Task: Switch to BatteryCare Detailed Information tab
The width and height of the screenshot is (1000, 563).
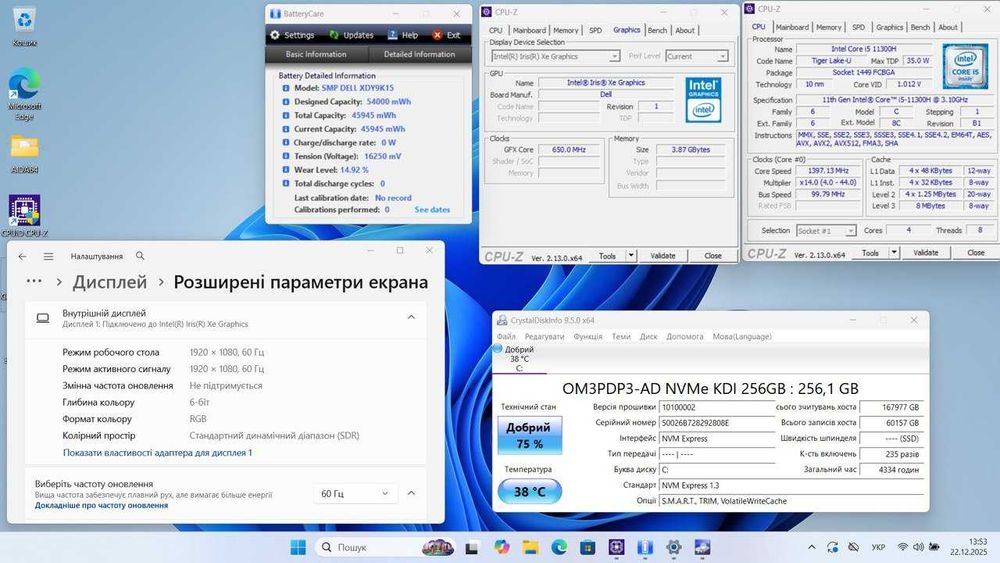Action: pyautogui.click(x=420, y=54)
